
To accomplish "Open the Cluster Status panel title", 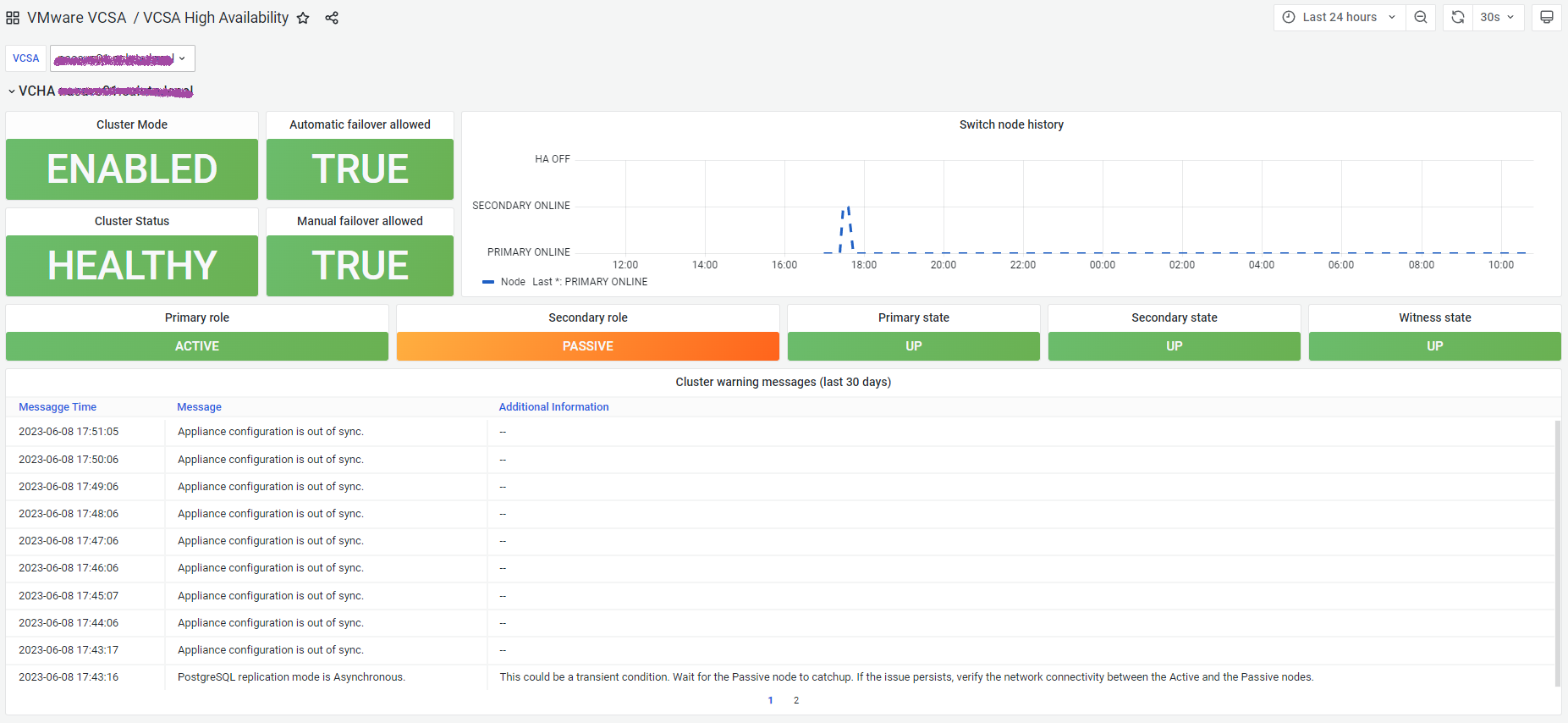I will pos(132,221).
